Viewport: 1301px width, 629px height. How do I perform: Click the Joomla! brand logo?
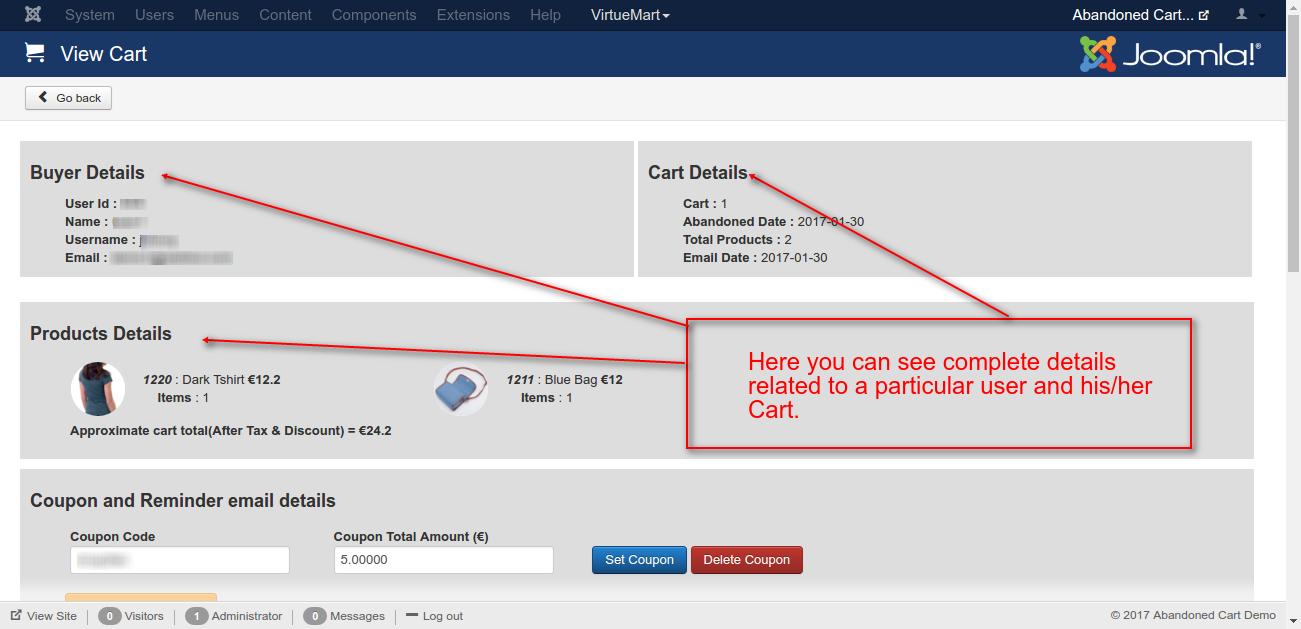1170,54
